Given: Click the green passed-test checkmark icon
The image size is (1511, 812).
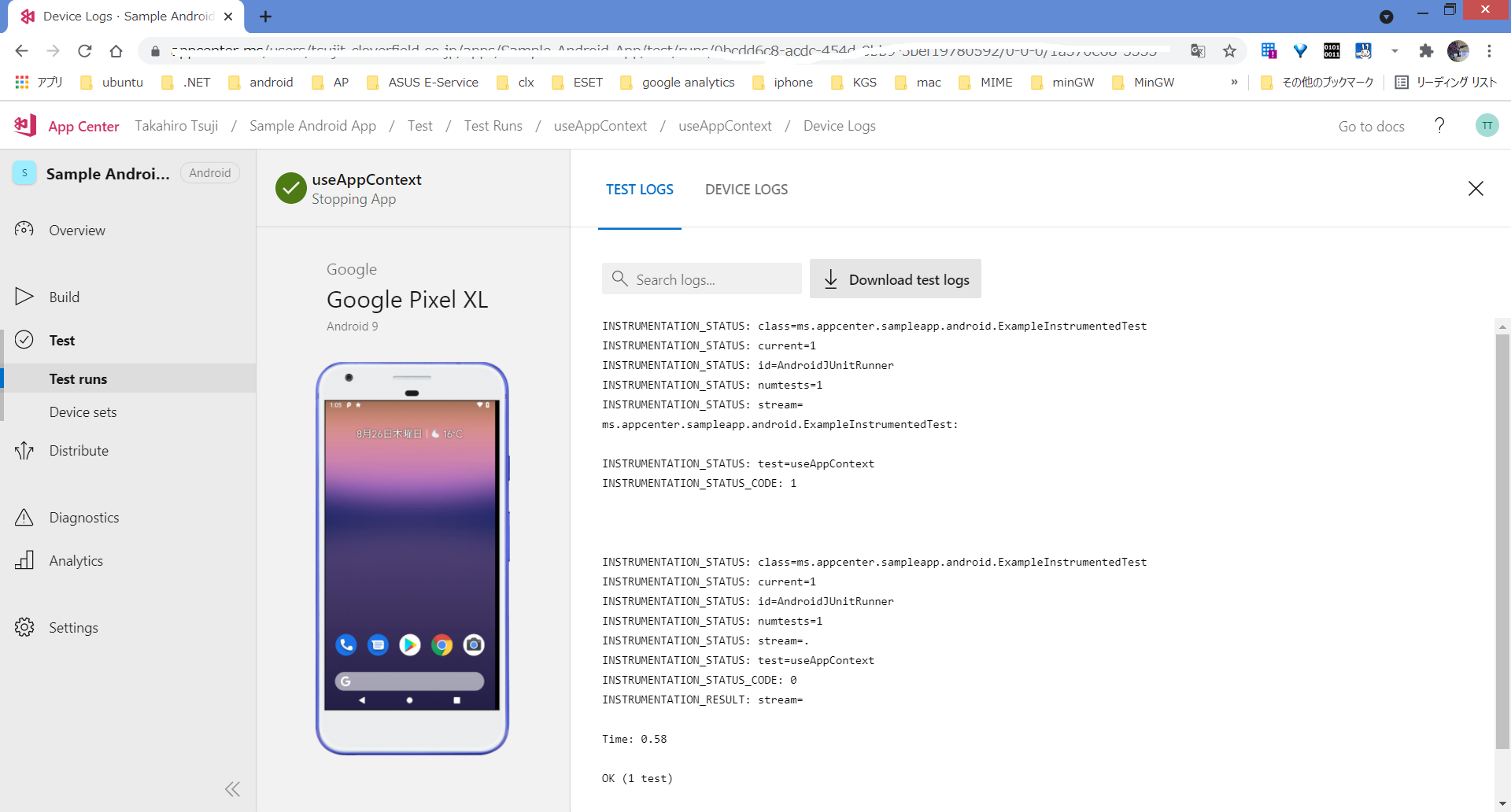Looking at the screenshot, I should [290, 189].
